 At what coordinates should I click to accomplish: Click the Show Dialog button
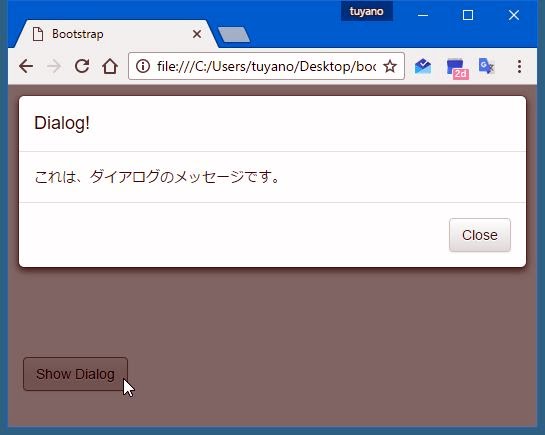pyautogui.click(x=75, y=374)
